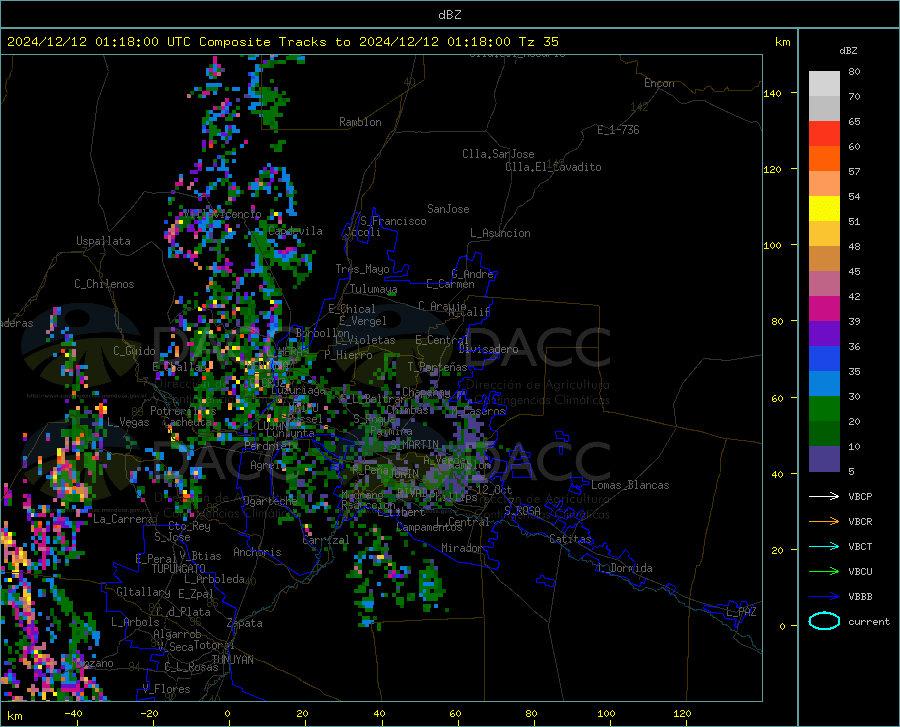Select the blue 35 dBZ color swatch
The image size is (900, 727).
tap(824, 359)
